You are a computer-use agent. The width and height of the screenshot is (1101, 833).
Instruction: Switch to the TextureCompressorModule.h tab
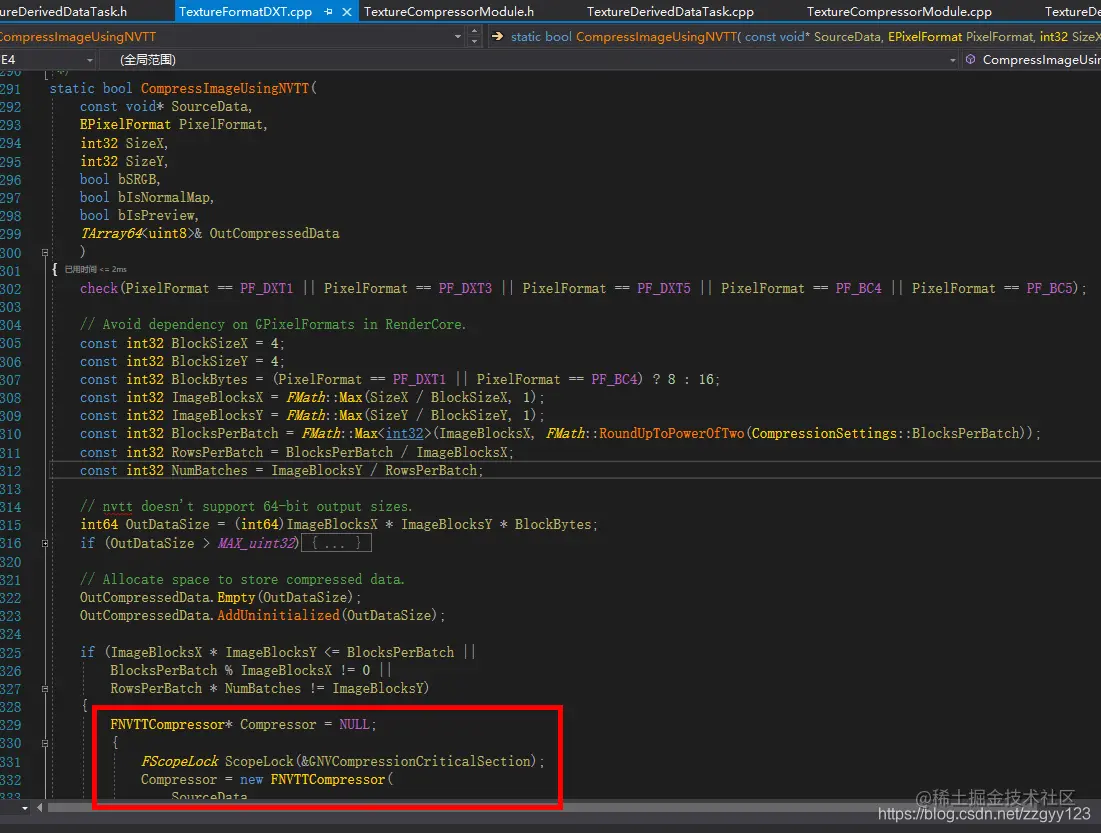click(x=449, y=12)
